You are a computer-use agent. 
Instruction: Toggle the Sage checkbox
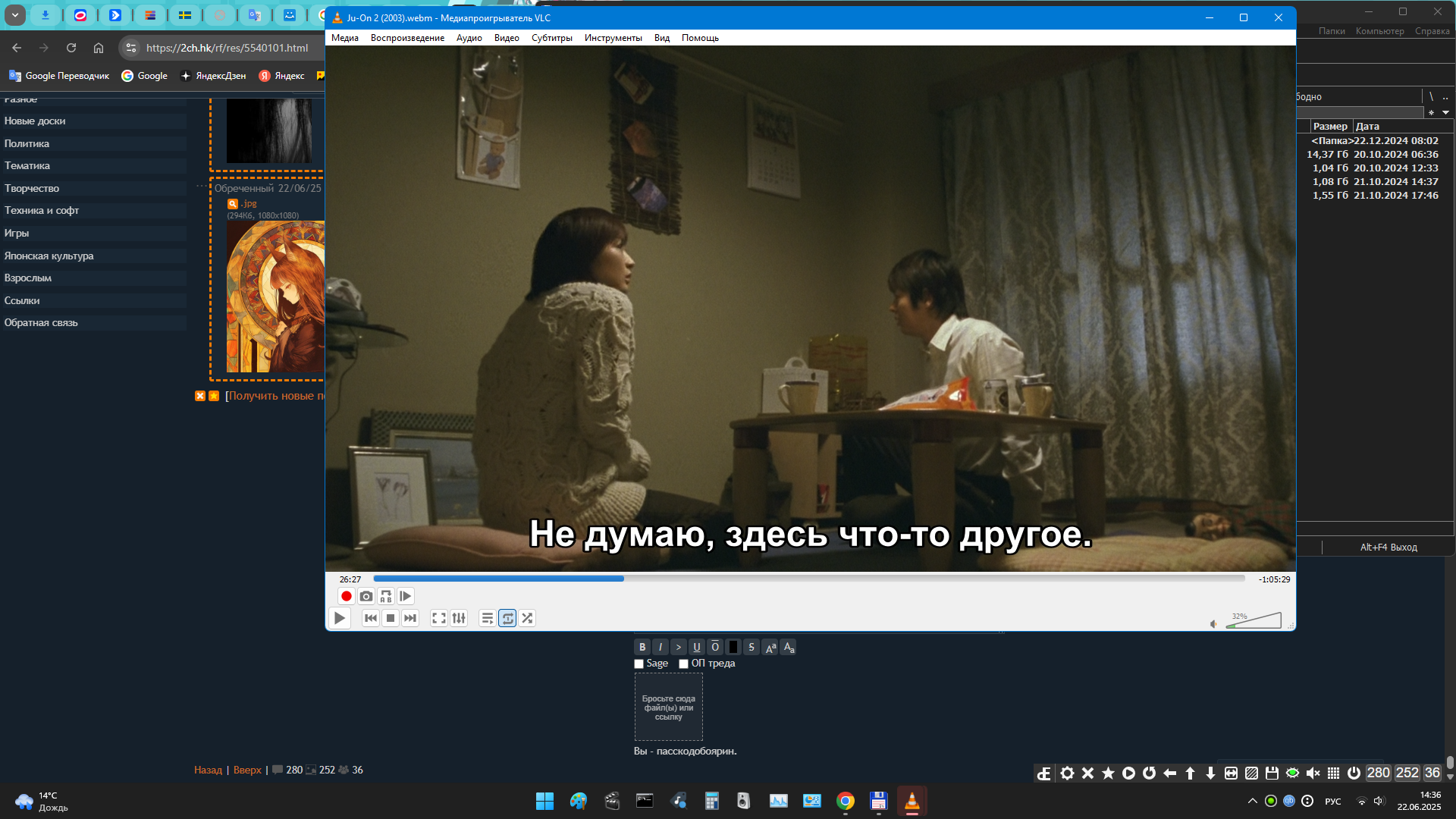click(x=639, y=664)
